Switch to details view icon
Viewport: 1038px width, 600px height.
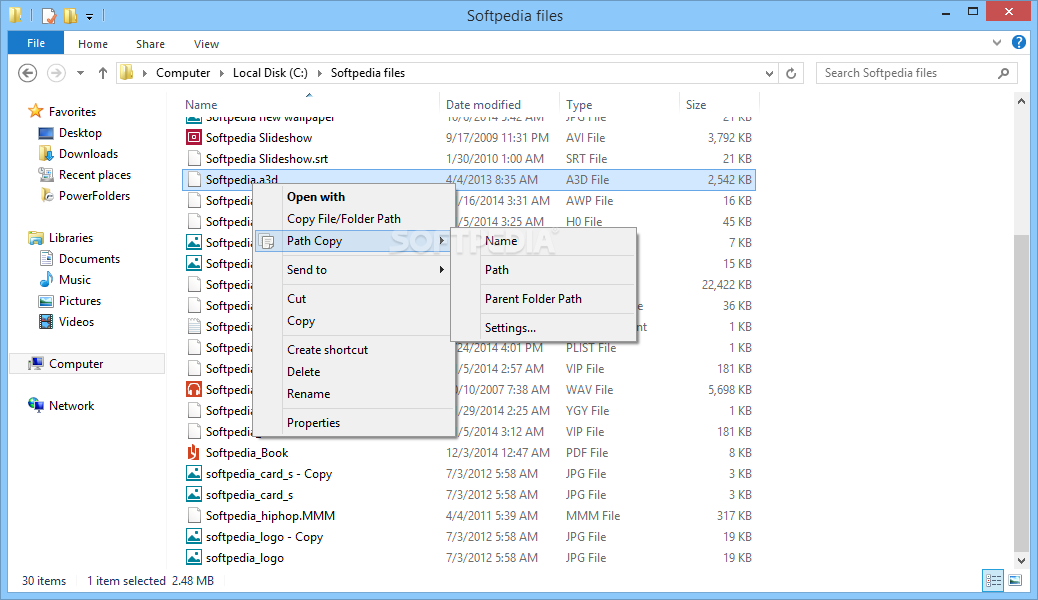point(993,580)
